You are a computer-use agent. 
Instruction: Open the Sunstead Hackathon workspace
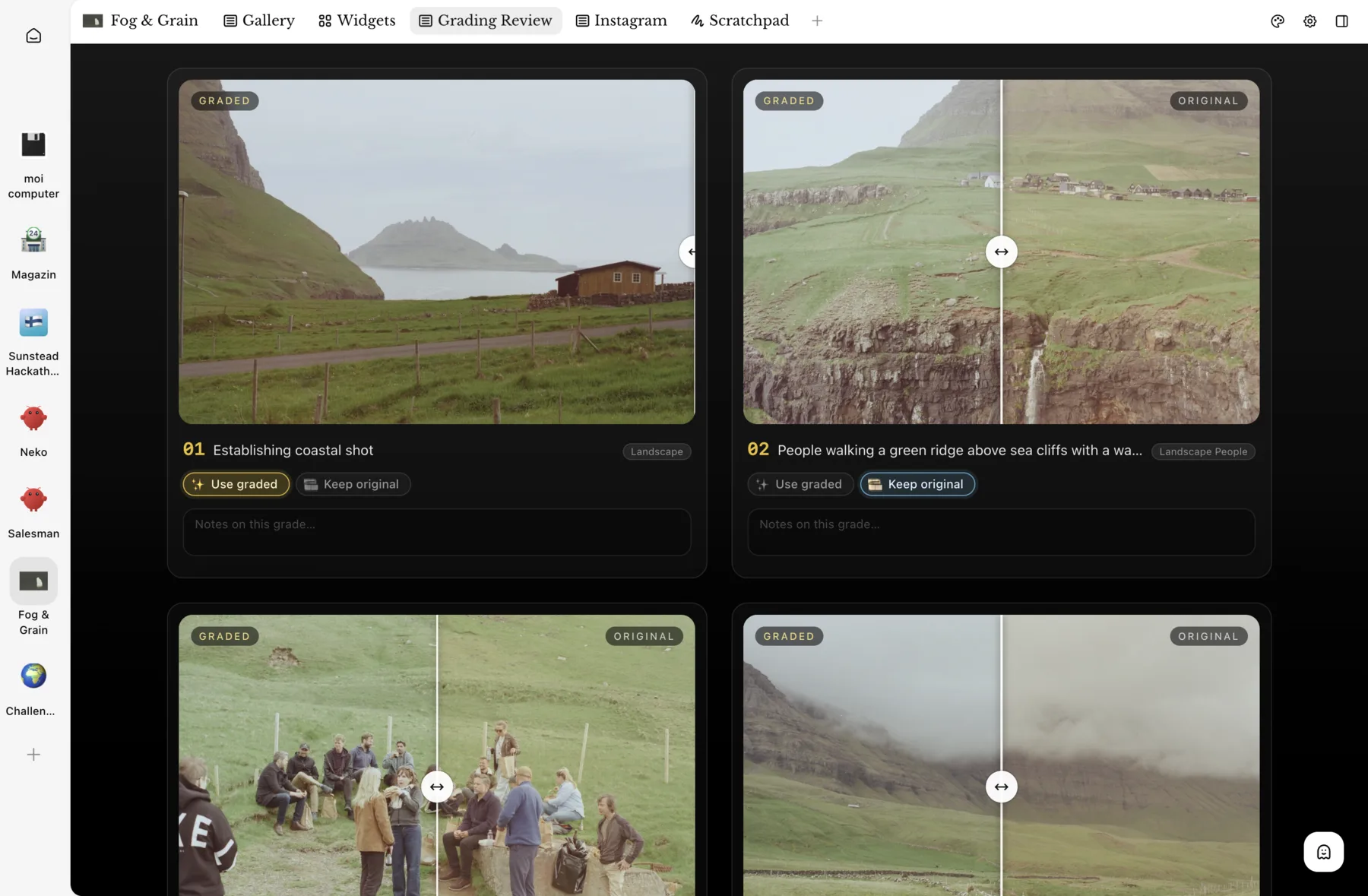pyautogui.click(x=33, y=342)
